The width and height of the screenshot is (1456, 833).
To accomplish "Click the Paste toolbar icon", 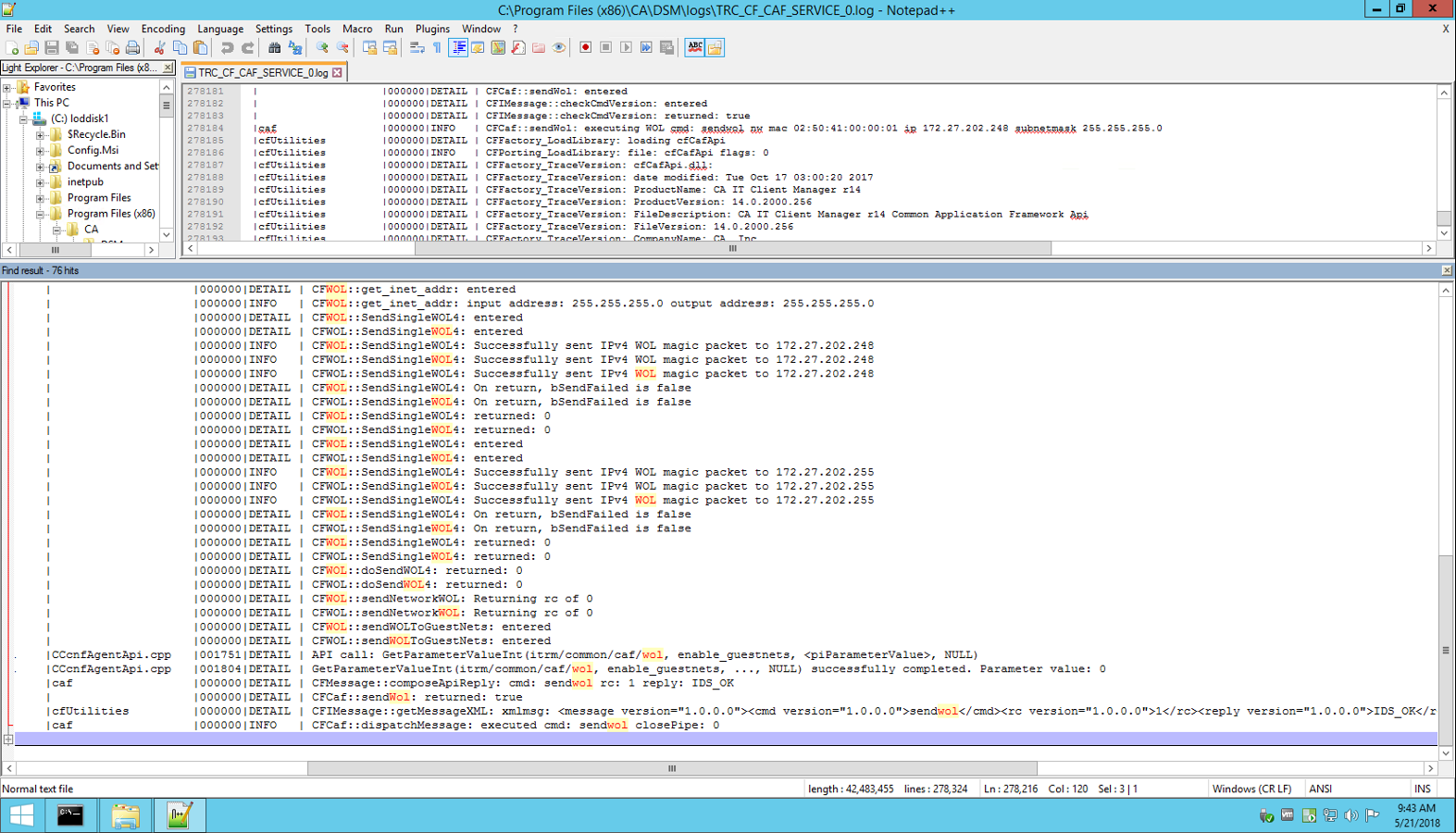I will point(200,47).
